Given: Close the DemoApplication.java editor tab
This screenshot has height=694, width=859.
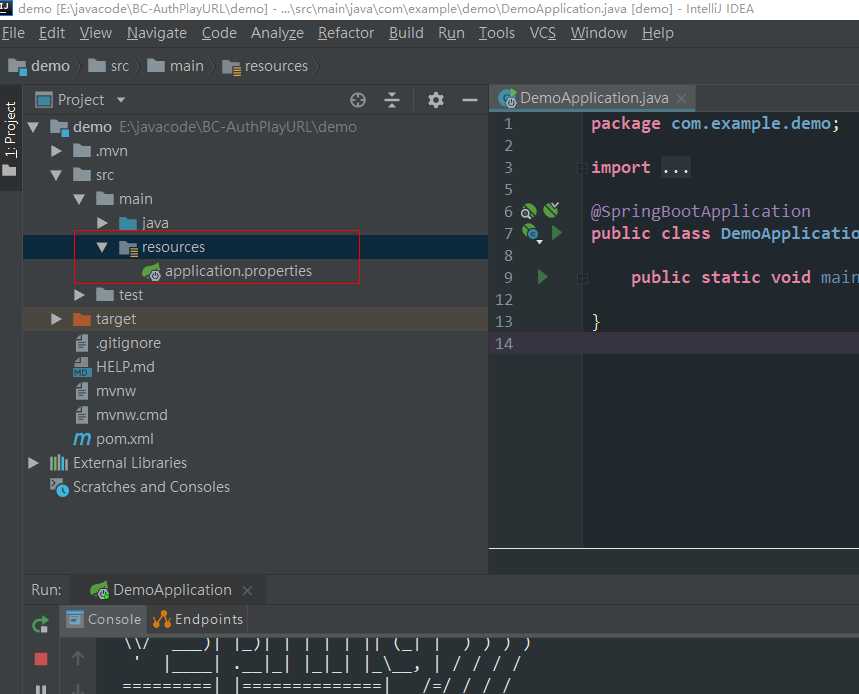Looking at the screenshot, I should point(683,98).
